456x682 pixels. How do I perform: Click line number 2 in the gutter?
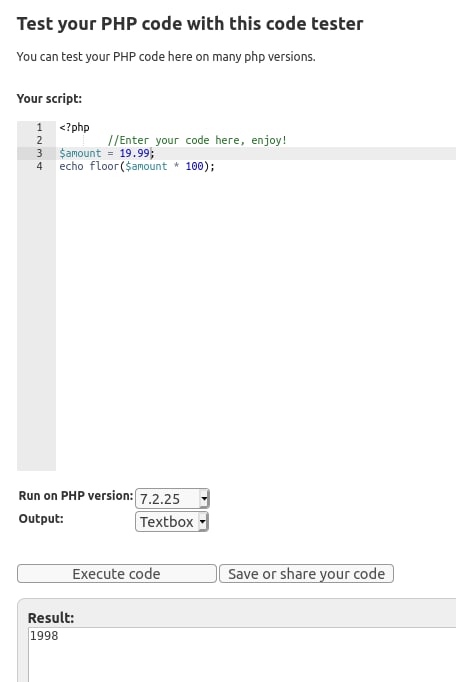tap(40, 140)
